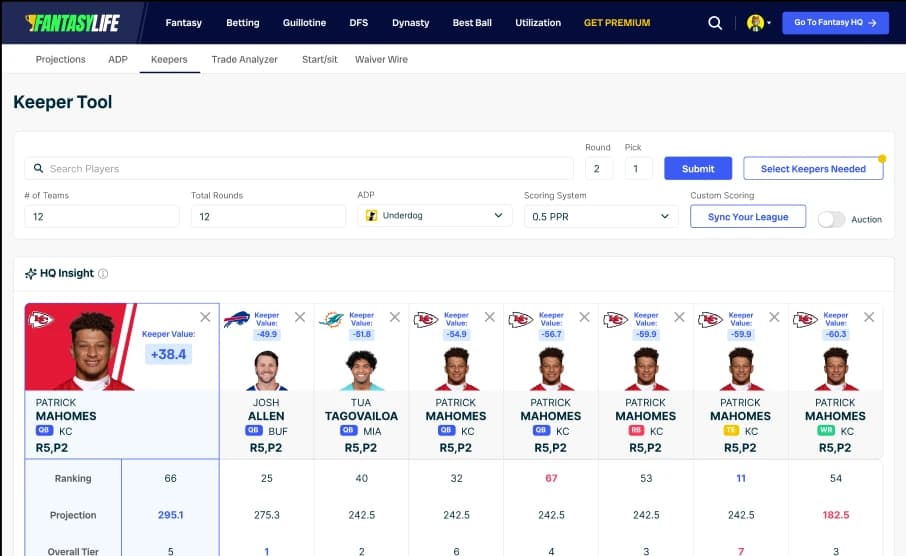Click the -49.9 keeper value for Allen
The image size is (906, 556).
tap(267, 334)
